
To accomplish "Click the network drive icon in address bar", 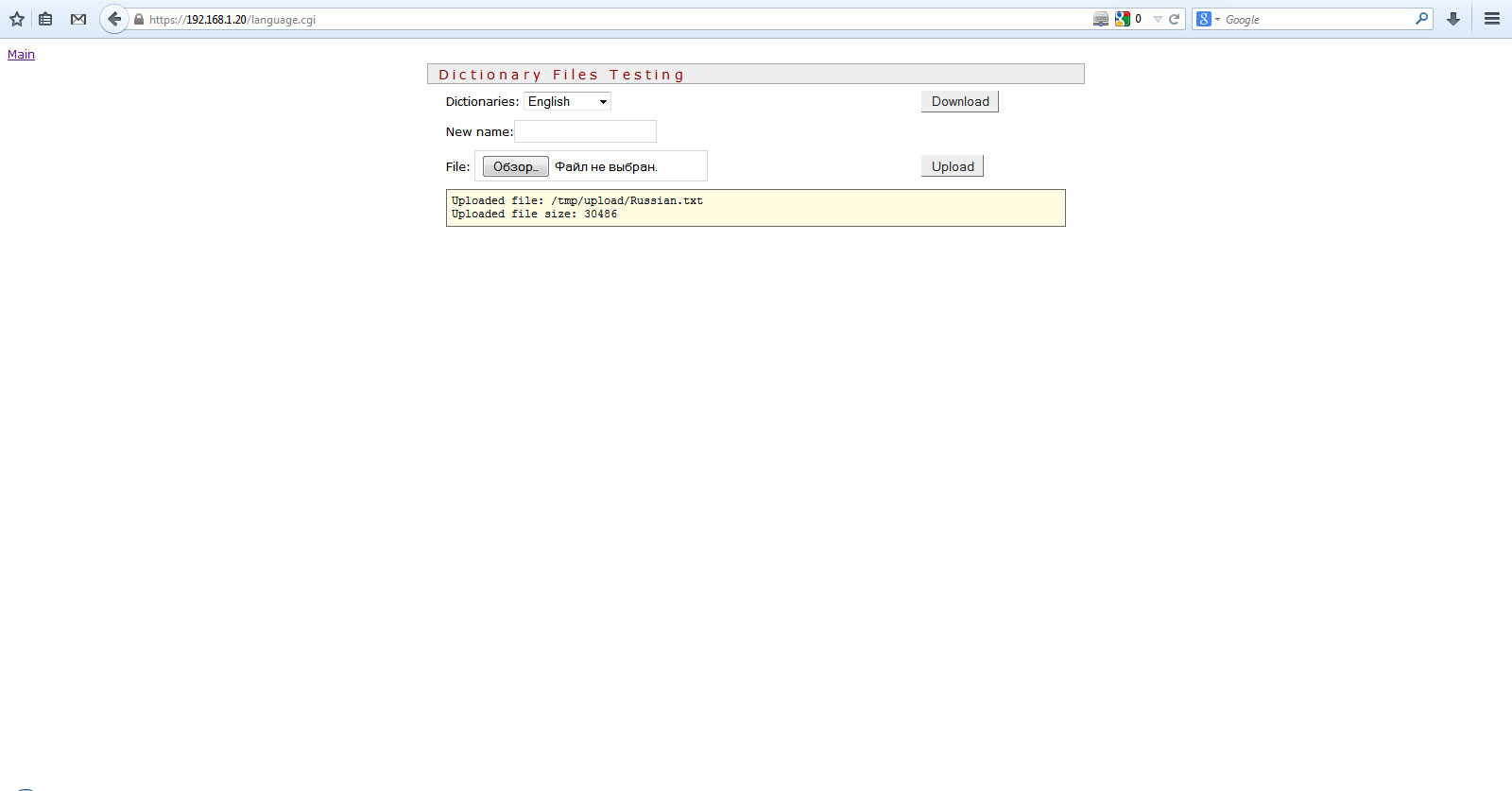I will pos(1101,19).
